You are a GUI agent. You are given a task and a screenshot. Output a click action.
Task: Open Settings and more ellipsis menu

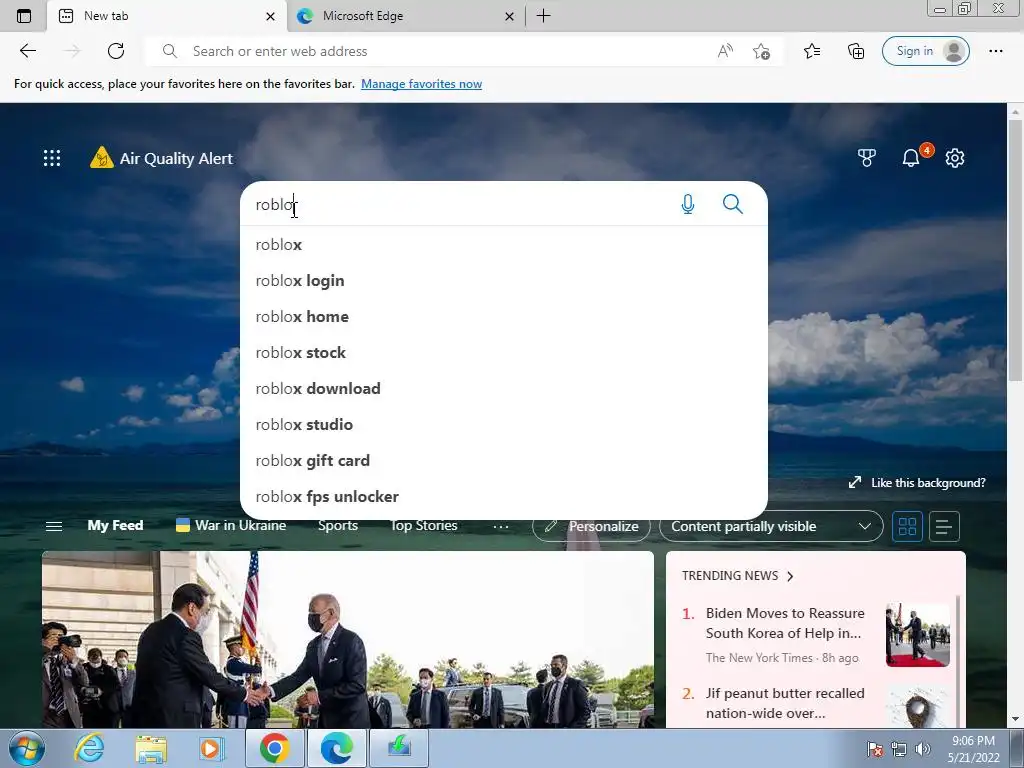click(995, 51)
